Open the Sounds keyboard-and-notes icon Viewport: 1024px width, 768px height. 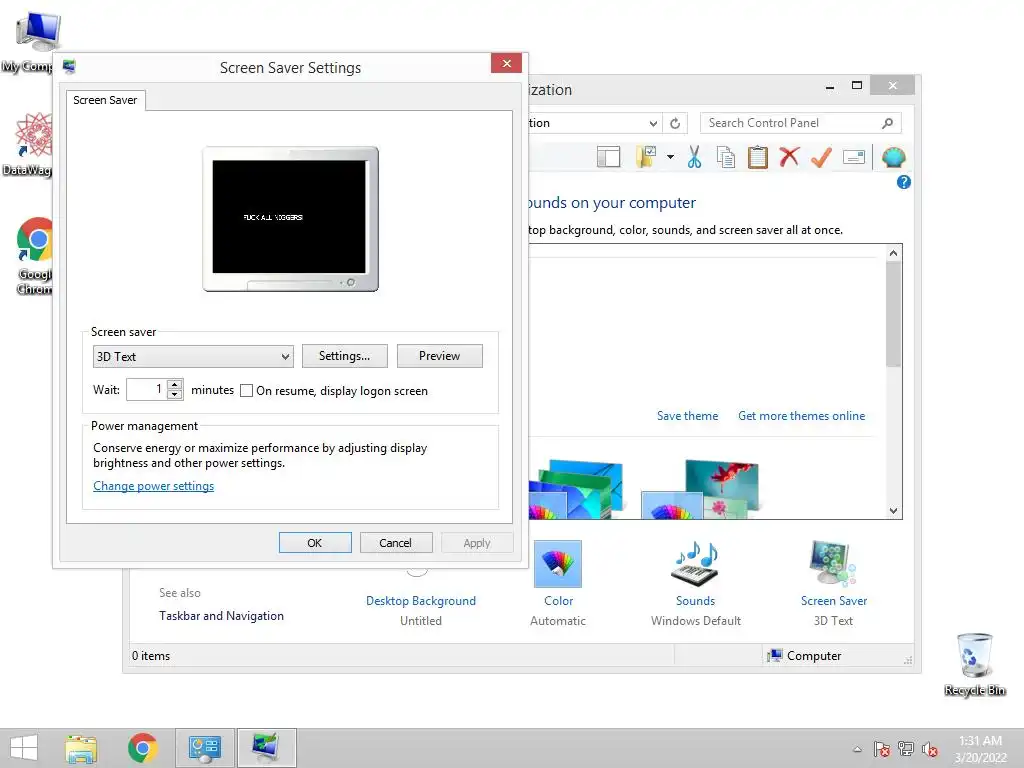click(695, 564)
